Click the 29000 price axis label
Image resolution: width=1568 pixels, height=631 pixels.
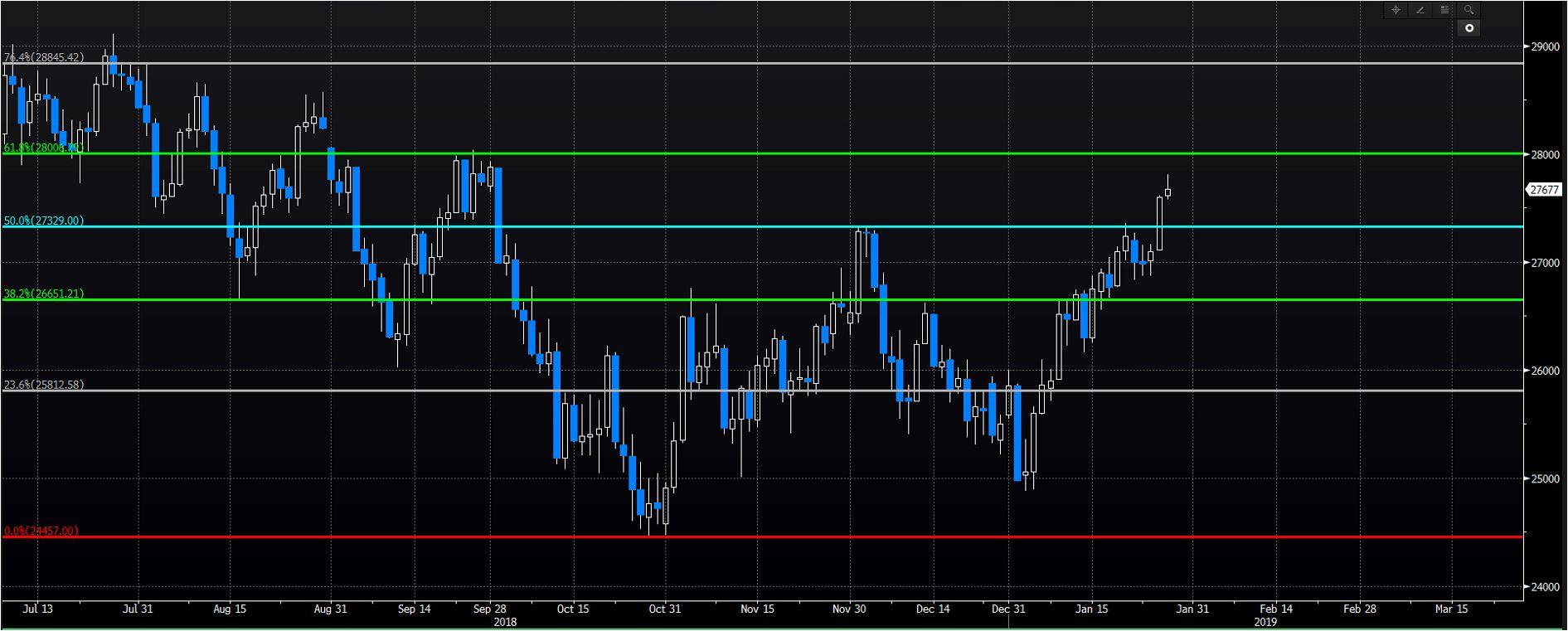point(1546,46)
